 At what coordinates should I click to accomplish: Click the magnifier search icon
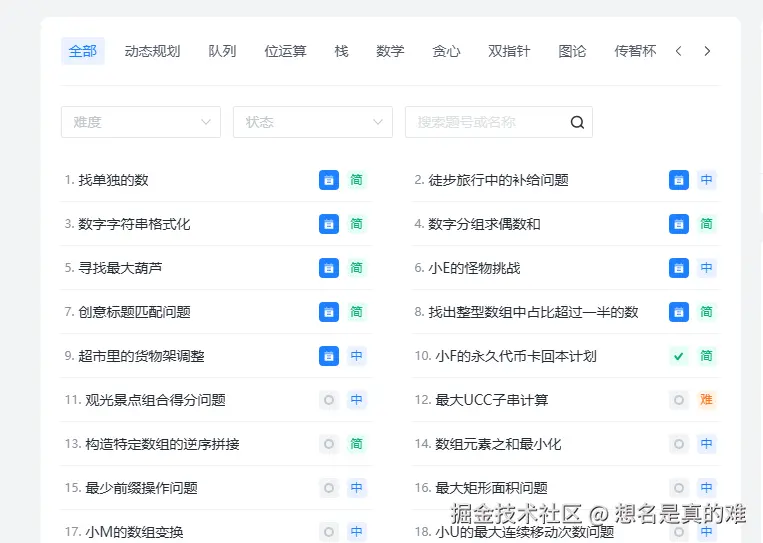tap(578, 122)
